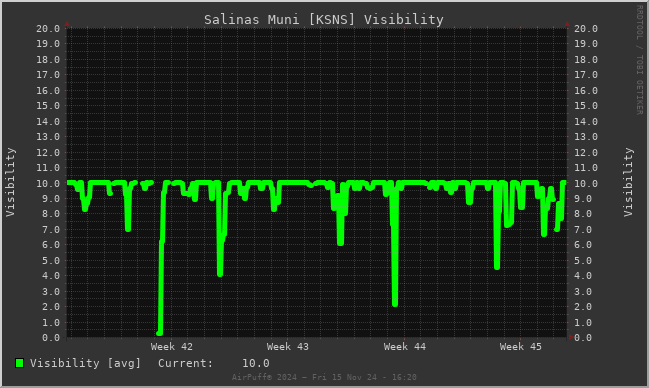Select the Week 42 axis label
Screen dimensions: 649x388
(x=172, y=347)
